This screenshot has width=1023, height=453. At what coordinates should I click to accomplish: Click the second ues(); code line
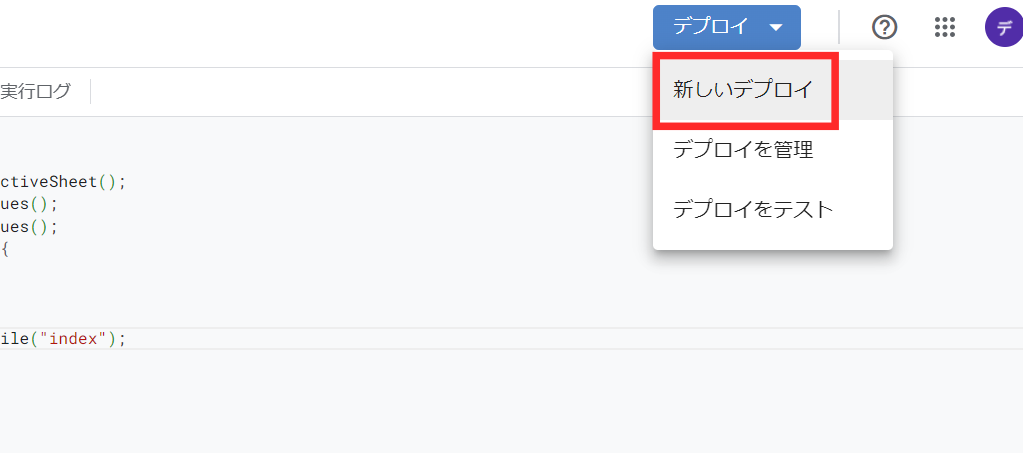coord(29,227)
